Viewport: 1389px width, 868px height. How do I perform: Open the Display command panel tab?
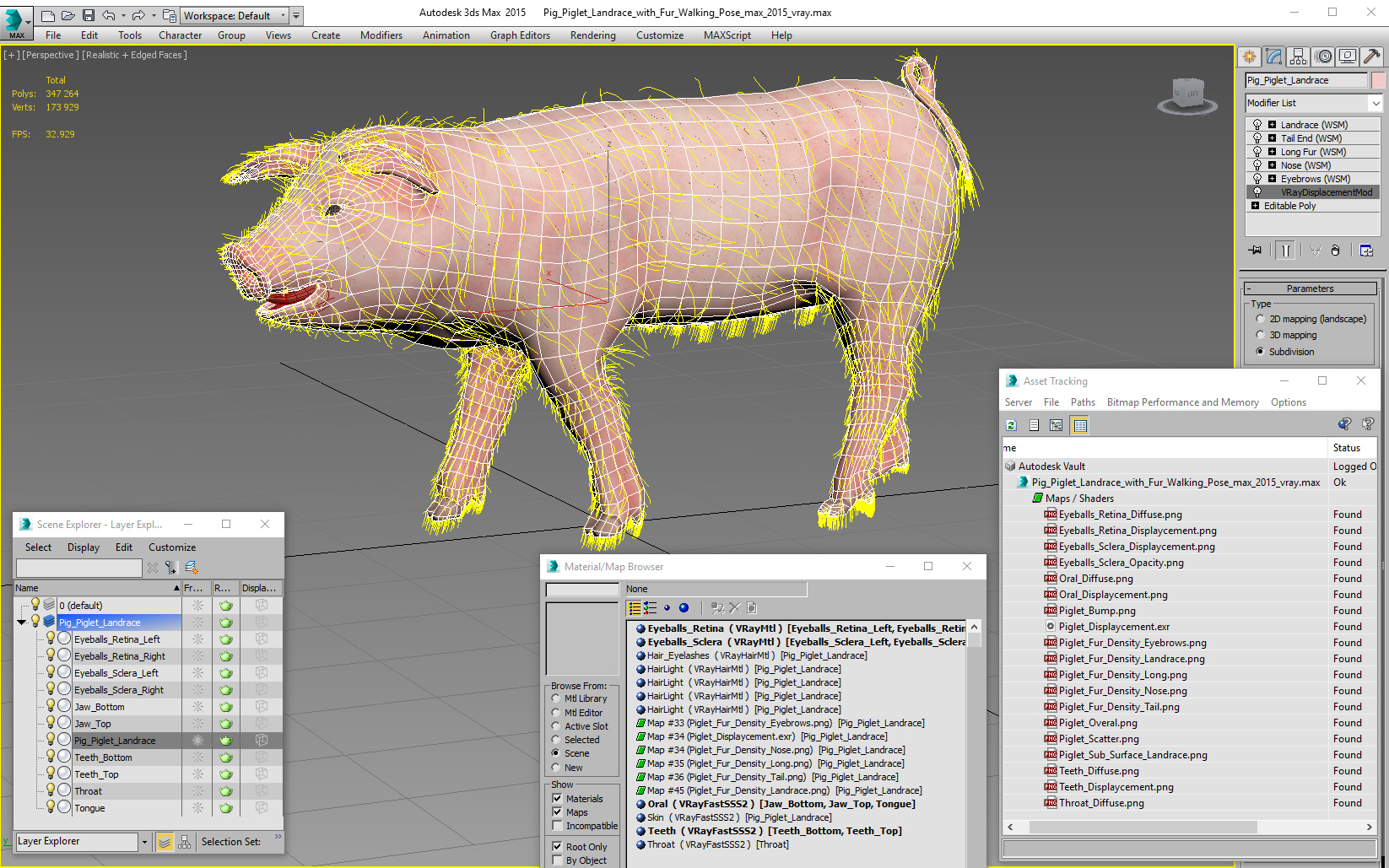1348,57
